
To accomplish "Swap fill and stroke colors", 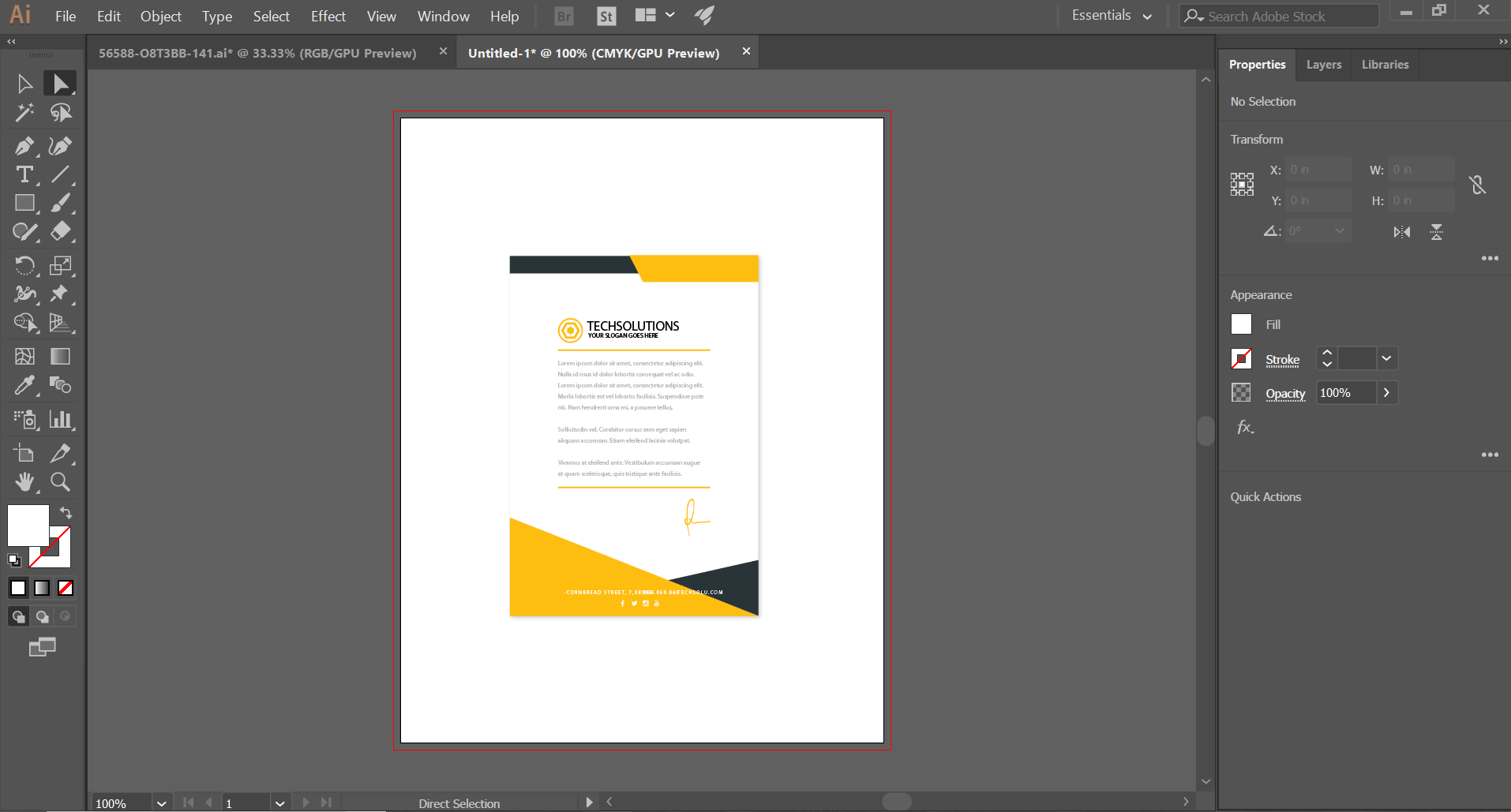I will [66, 513].
